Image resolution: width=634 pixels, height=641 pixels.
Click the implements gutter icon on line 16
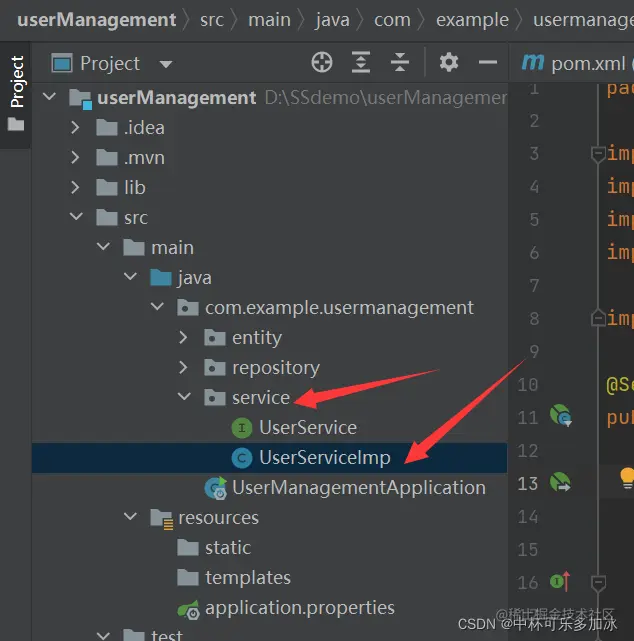tap(560, 580)
